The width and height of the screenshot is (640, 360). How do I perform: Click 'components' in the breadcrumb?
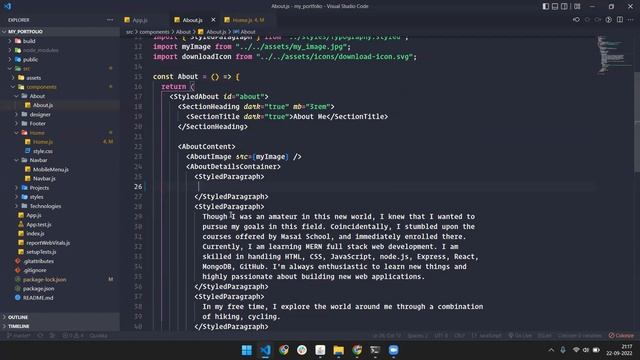point(154,32)
